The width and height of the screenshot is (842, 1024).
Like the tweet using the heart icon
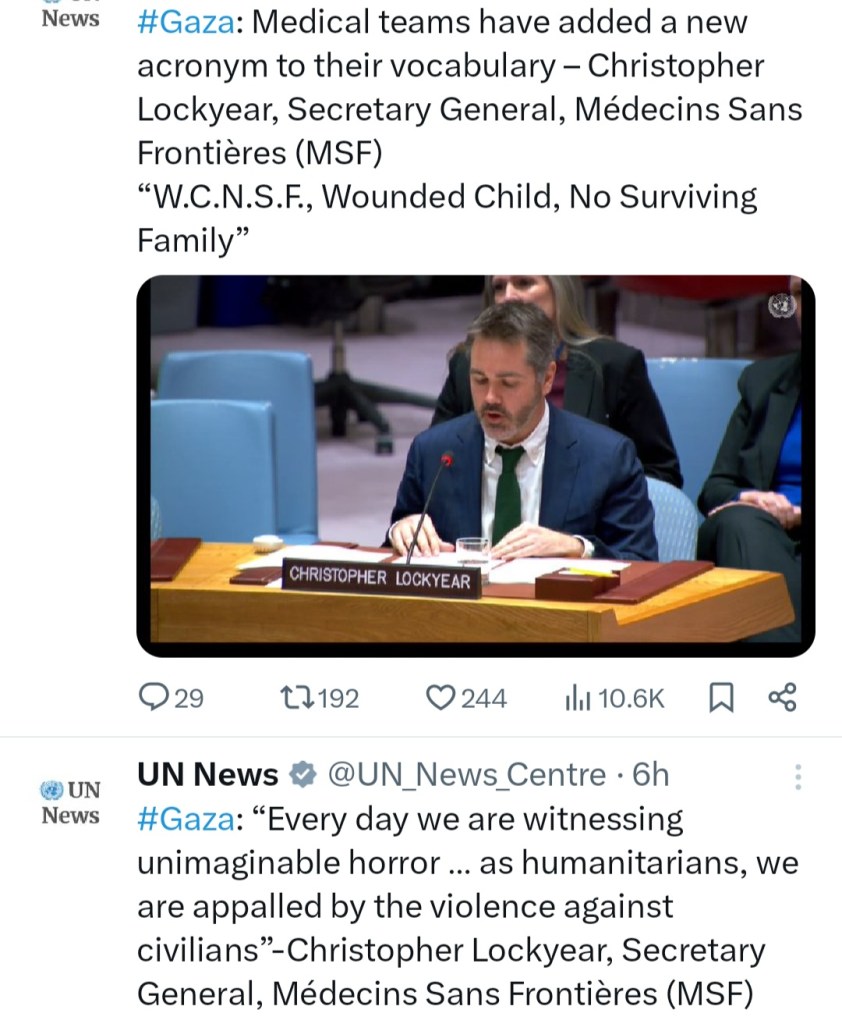(x=441, y=698)
